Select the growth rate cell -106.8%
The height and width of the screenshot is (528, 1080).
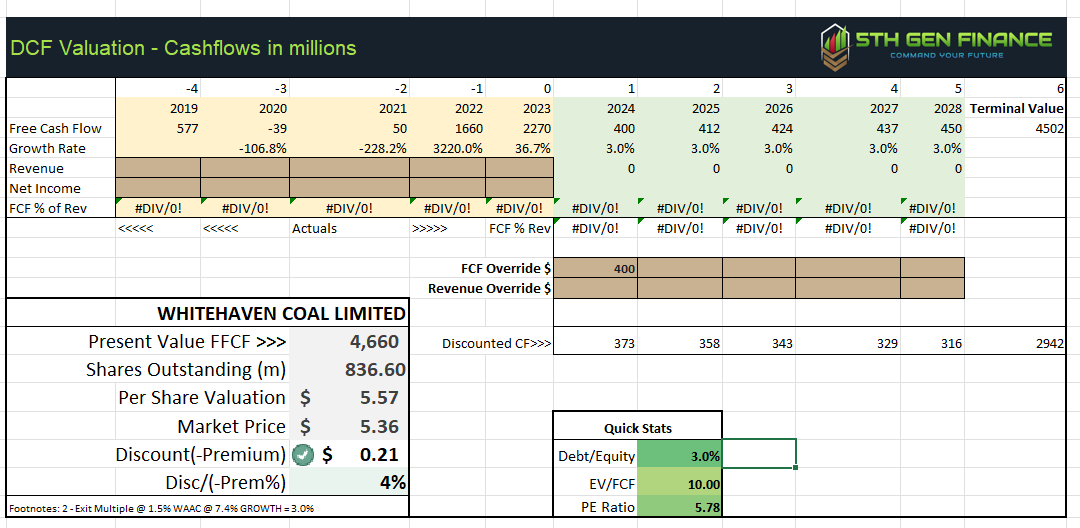pyautogui.click(x=245, y=148)
